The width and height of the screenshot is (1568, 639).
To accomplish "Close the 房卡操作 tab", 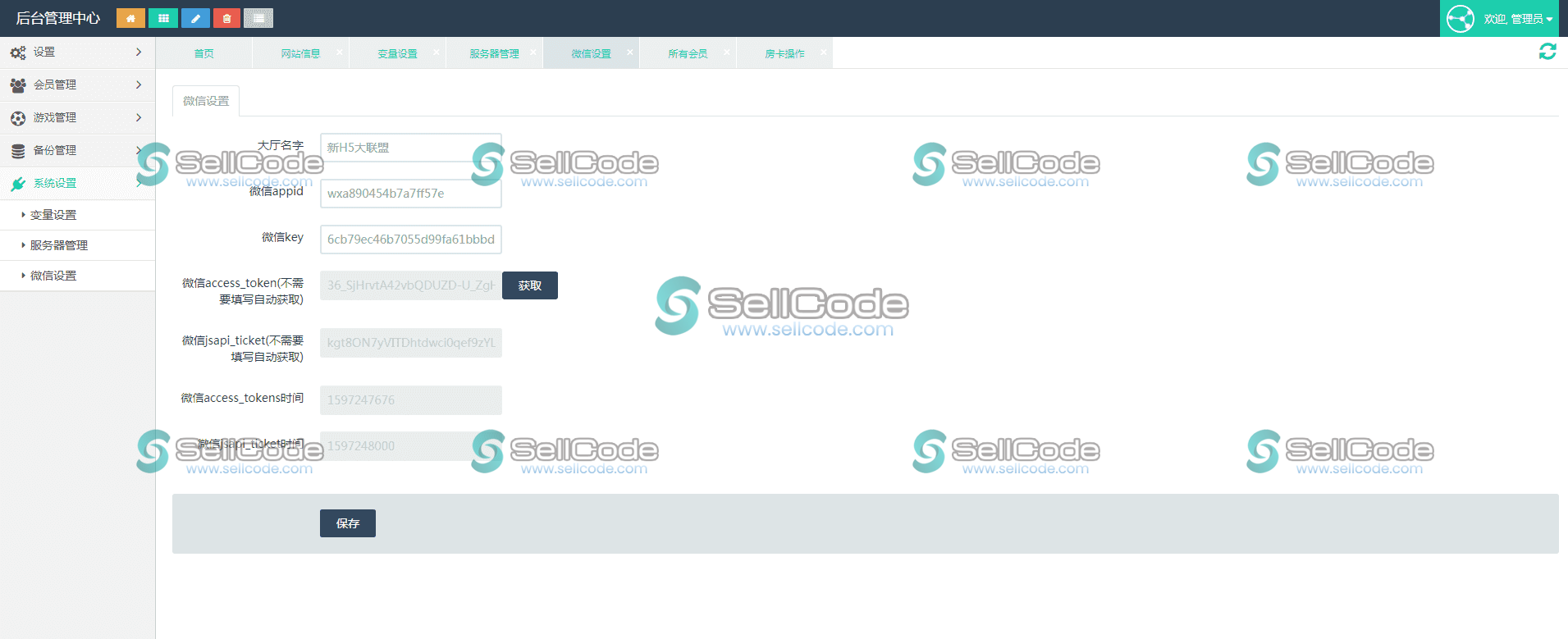I will click(x=823, y=52).
